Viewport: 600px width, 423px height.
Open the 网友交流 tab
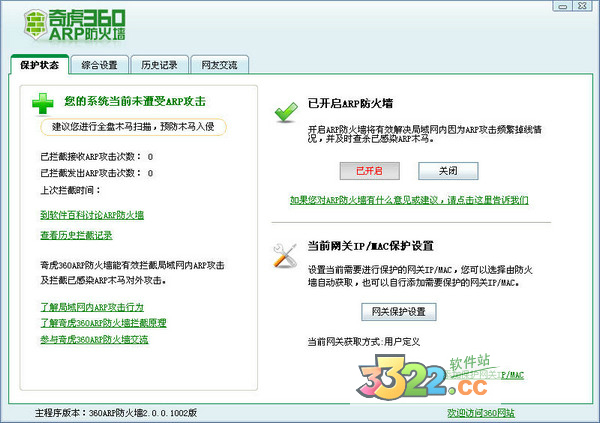[x=219, y=65]
